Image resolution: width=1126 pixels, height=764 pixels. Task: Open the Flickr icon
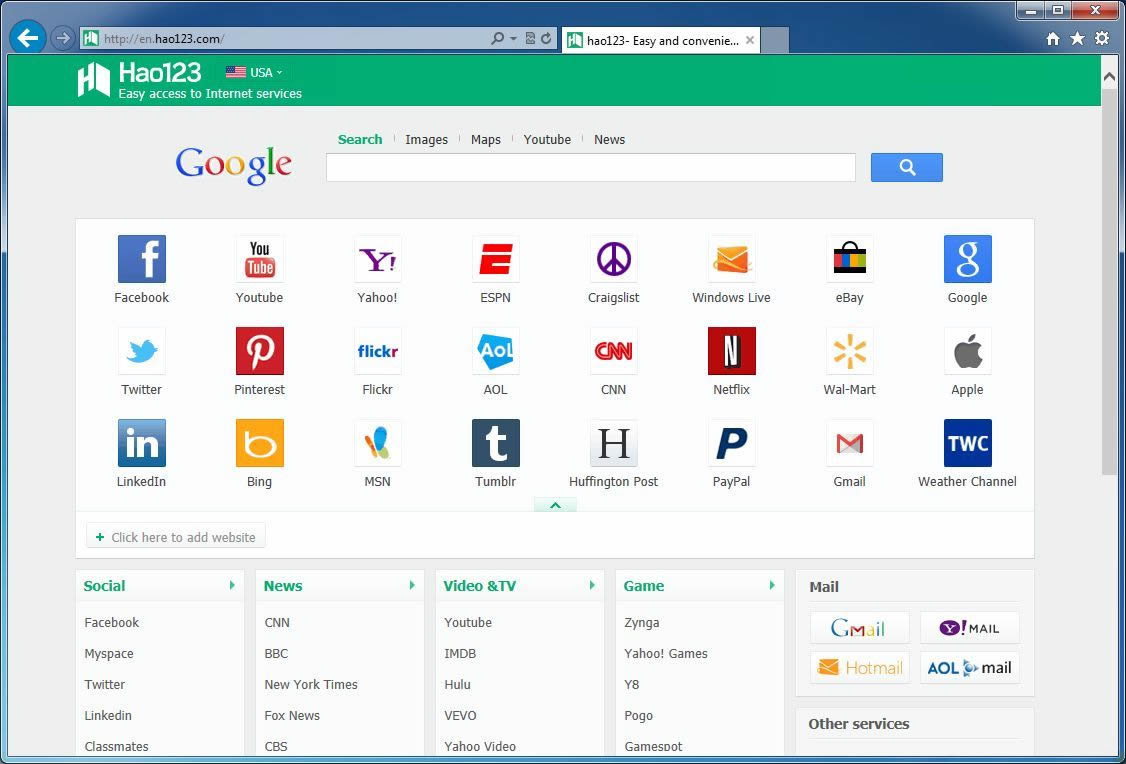point(377,350)
